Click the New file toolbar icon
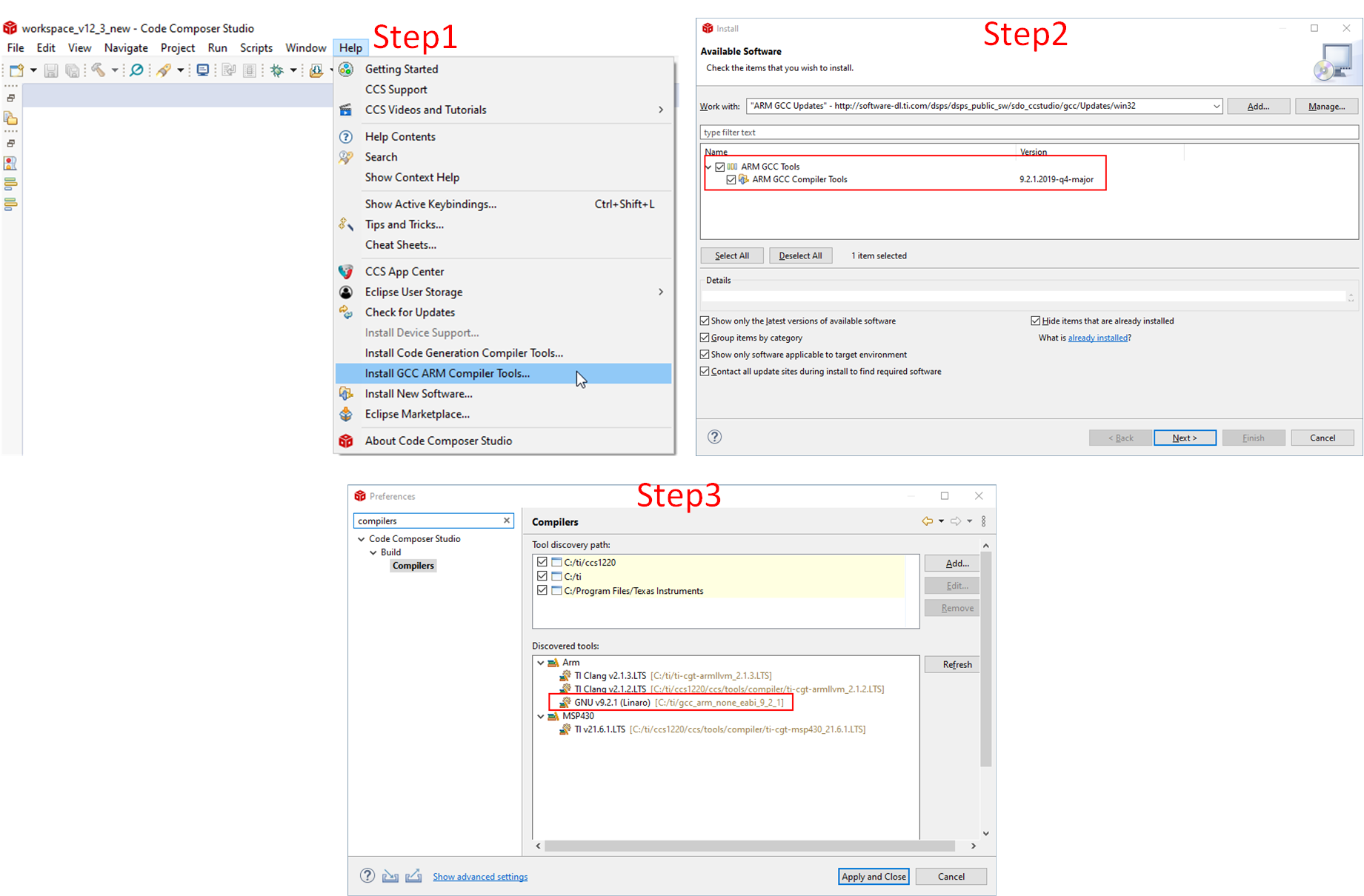This screenshot has height=896, width=1364. [x=16, y=70]
